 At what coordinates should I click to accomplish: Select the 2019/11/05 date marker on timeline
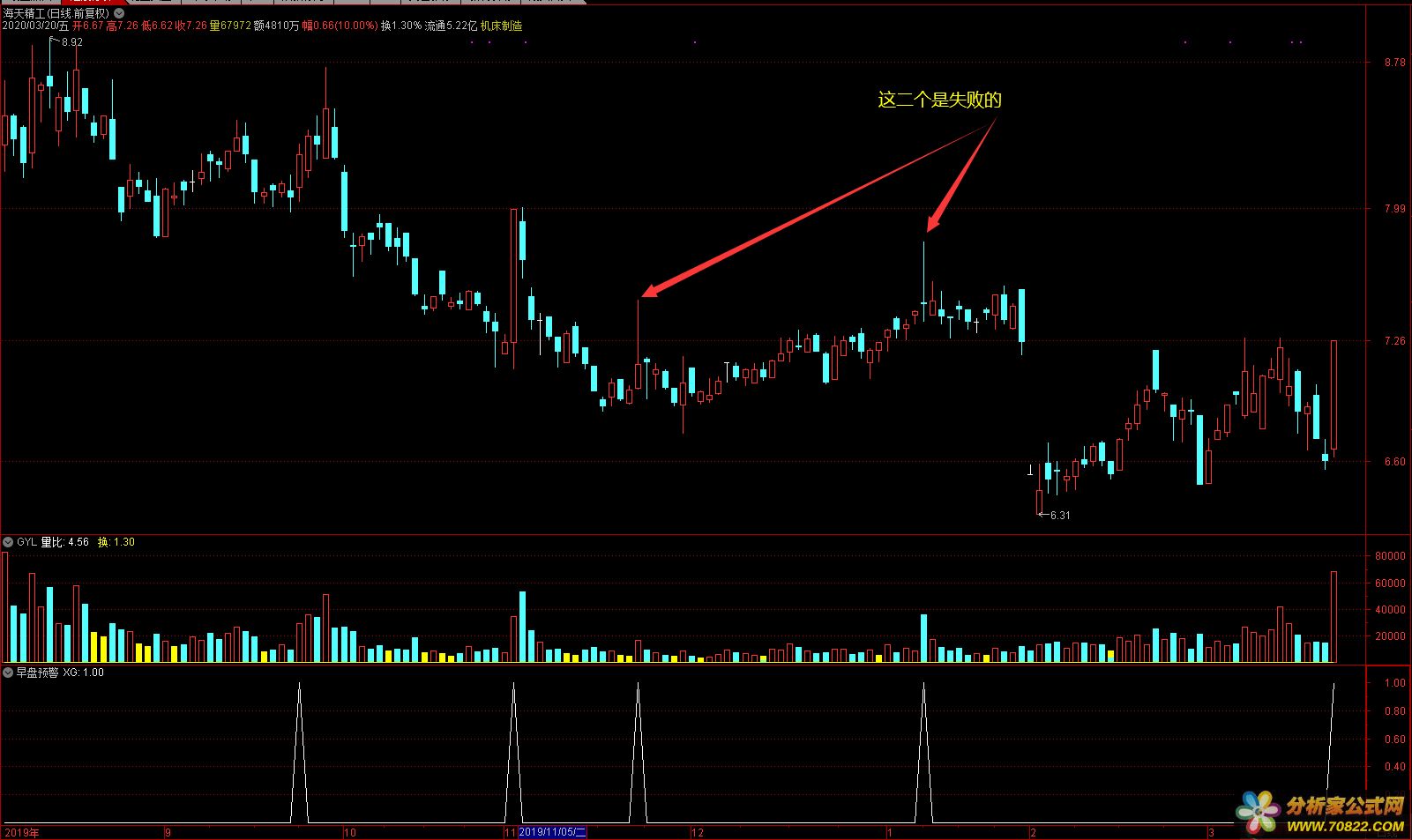tap(552, 832)
